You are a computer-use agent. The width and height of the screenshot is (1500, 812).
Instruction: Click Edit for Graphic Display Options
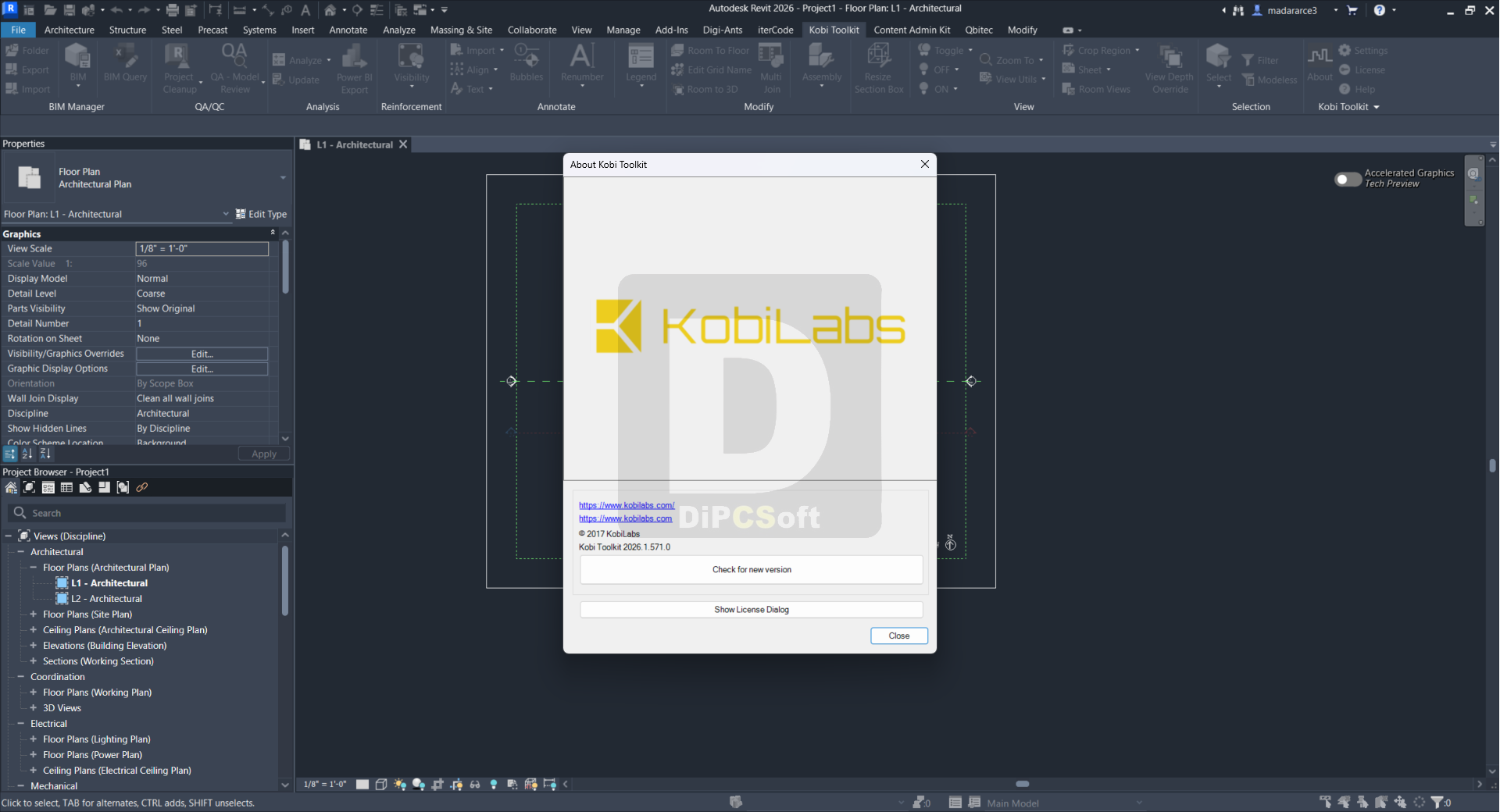[x=202, y=369]
